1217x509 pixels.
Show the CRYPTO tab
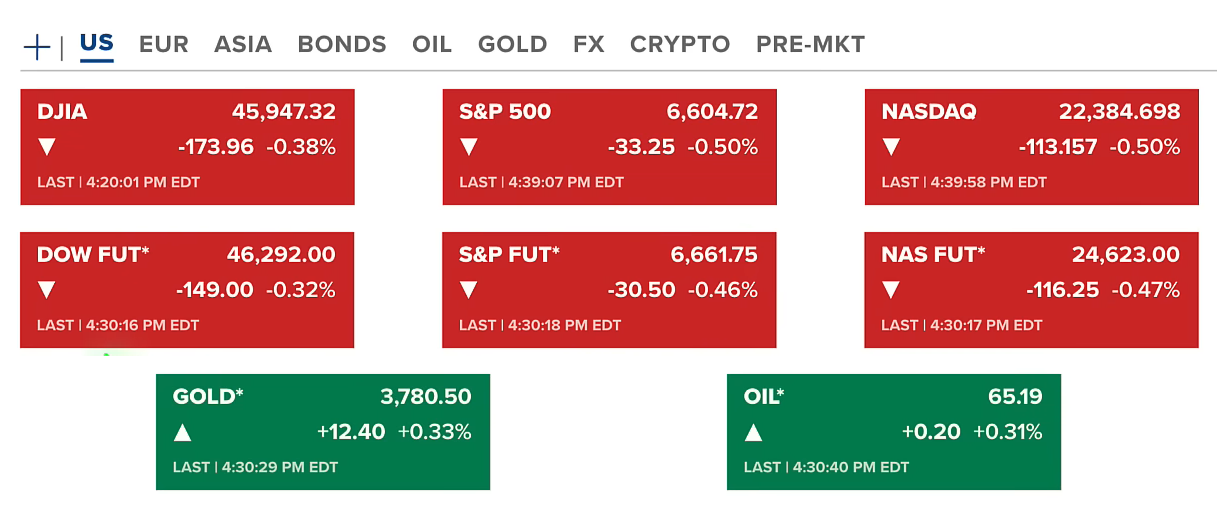coord(679,45)
